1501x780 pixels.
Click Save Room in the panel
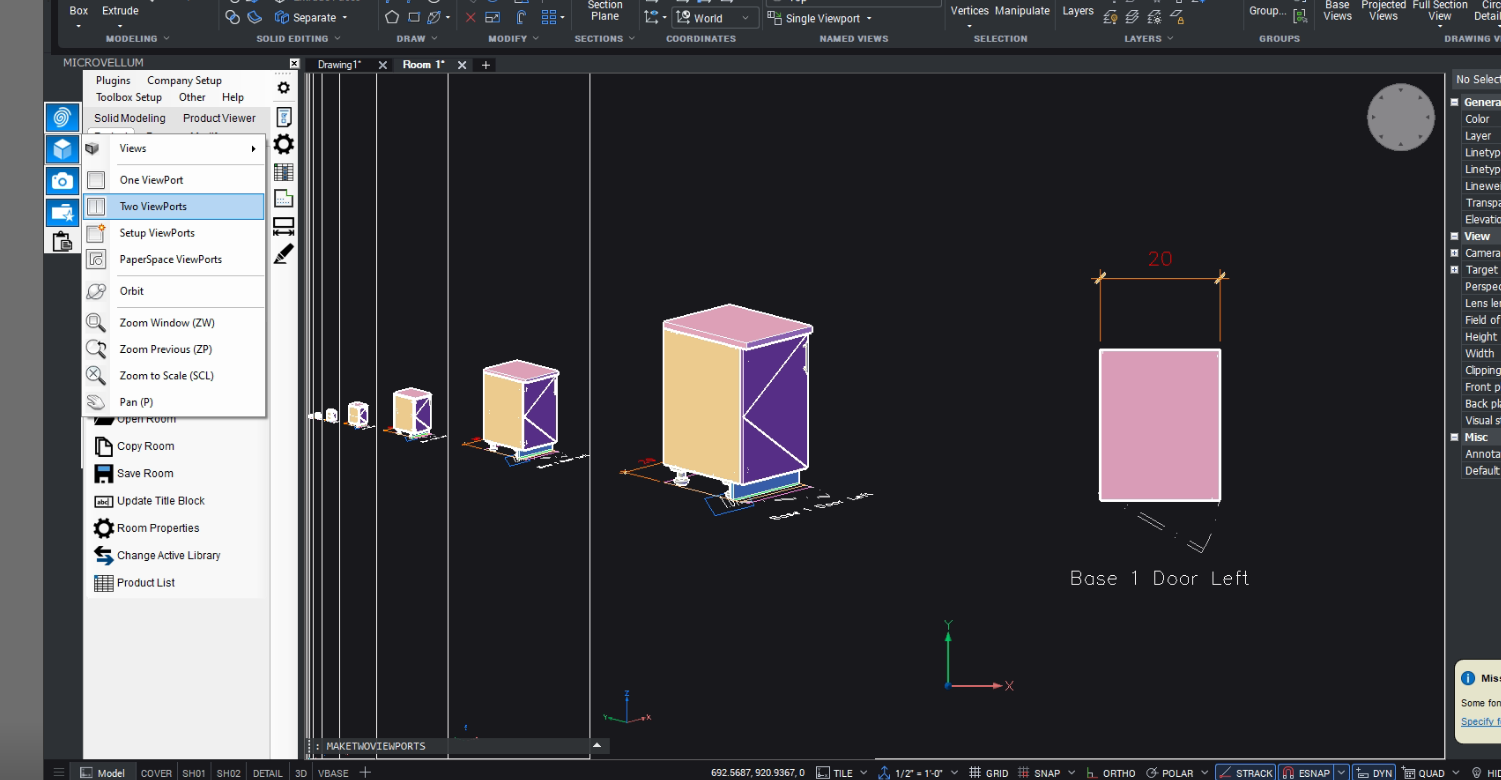point(145,474)
